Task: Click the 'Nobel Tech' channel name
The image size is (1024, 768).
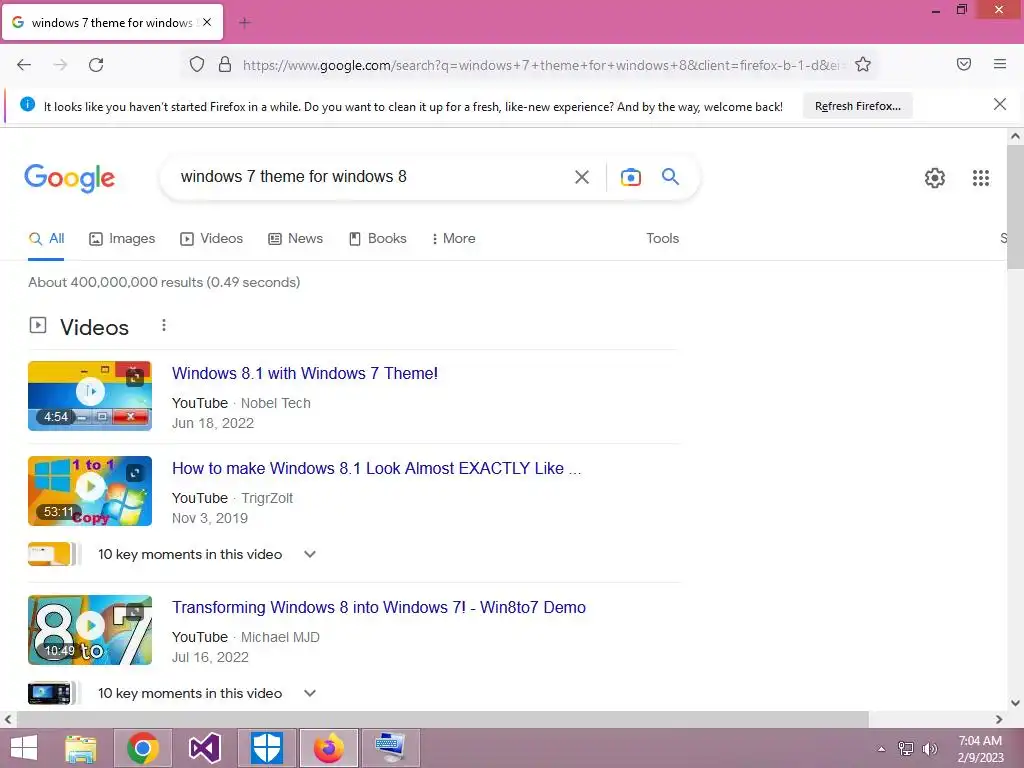Action: 276,403
